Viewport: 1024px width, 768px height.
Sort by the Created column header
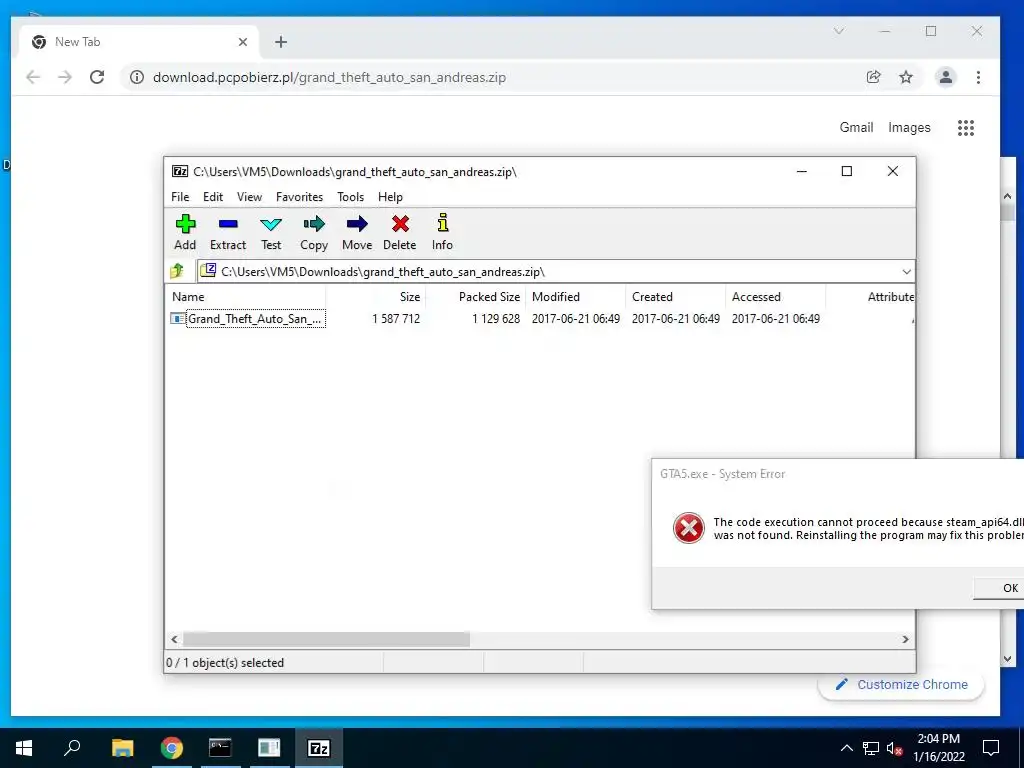675,296
